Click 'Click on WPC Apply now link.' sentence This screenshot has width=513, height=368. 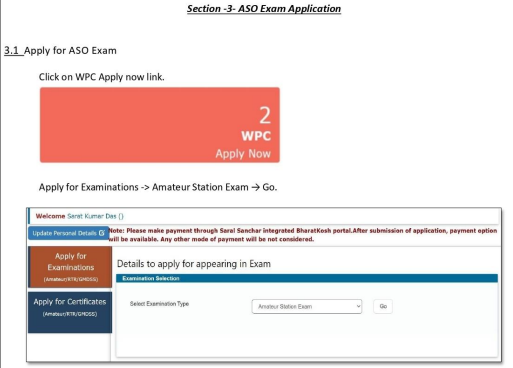pos(102,77)
